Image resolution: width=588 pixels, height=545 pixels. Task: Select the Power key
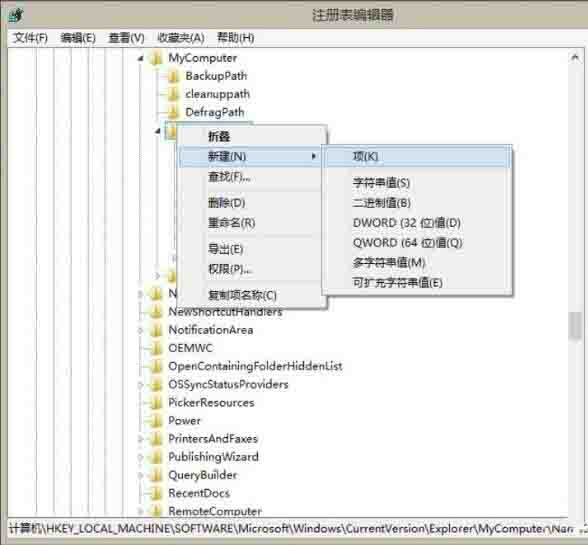pos(184,420)
